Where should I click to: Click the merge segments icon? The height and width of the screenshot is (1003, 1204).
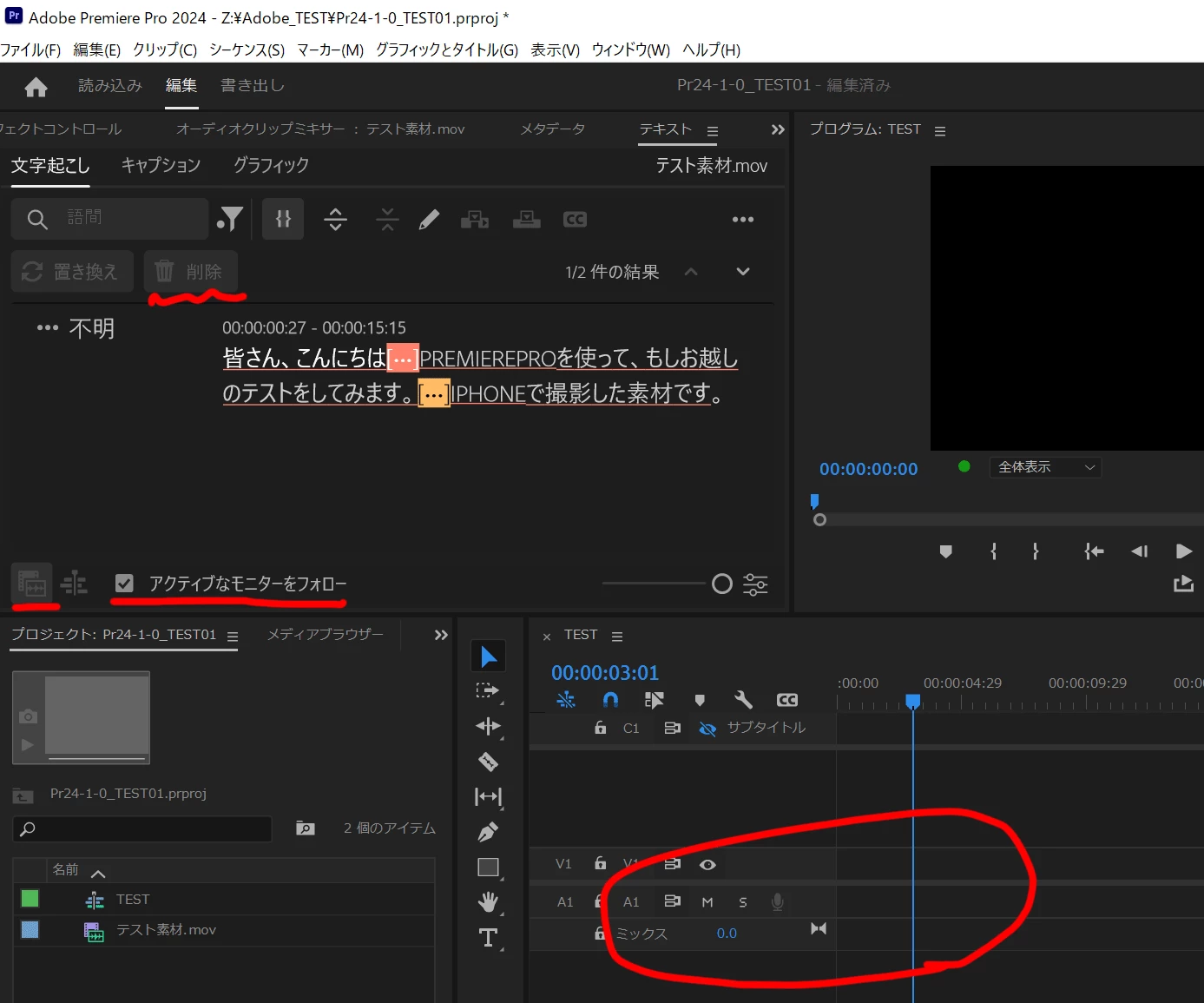coord(387,219)
